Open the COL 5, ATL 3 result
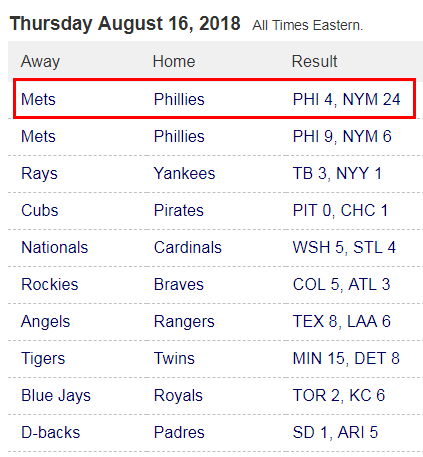 click(x=341, y=284)
